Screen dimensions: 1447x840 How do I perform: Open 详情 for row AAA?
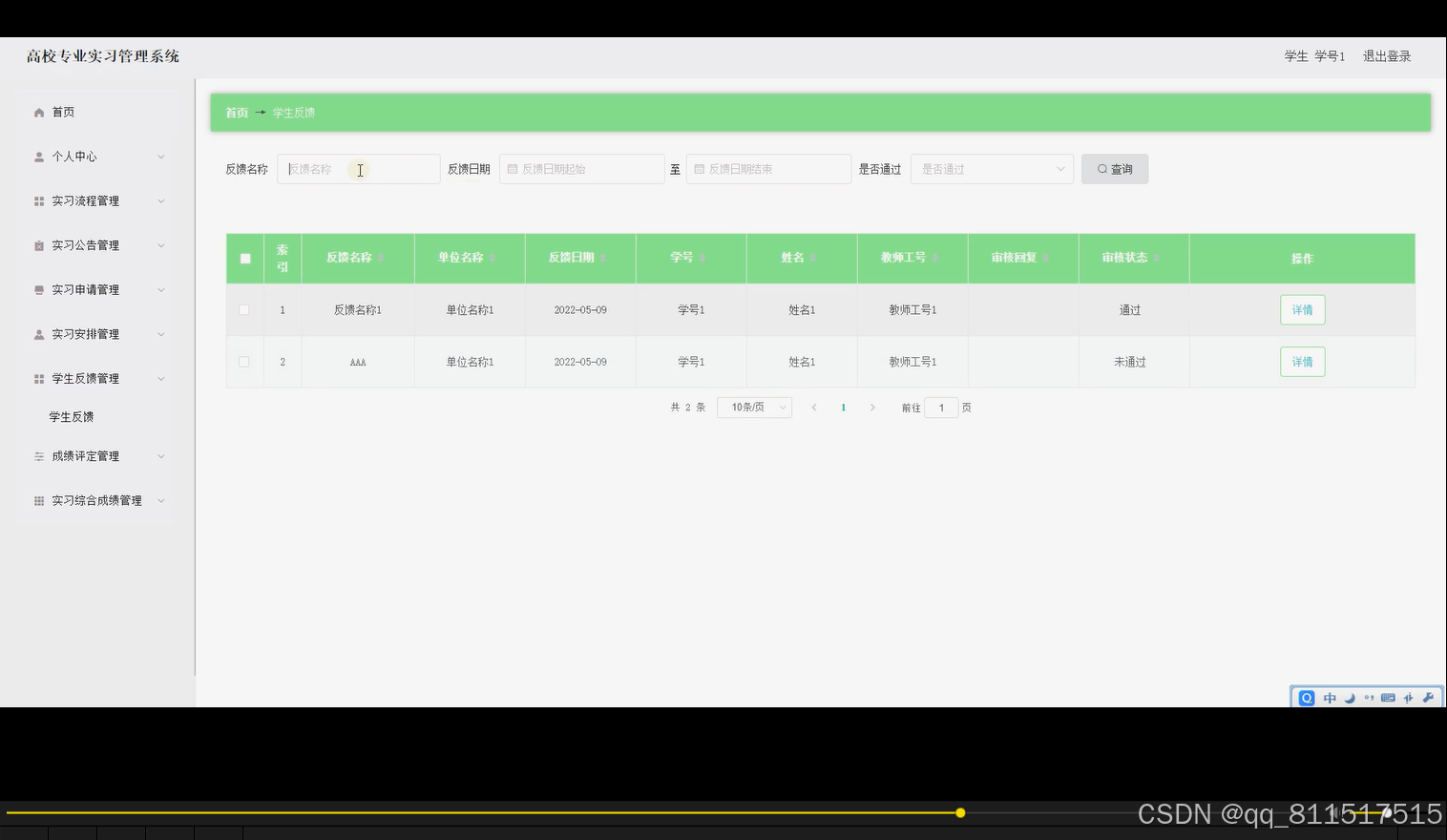[x=1302, y=362]
